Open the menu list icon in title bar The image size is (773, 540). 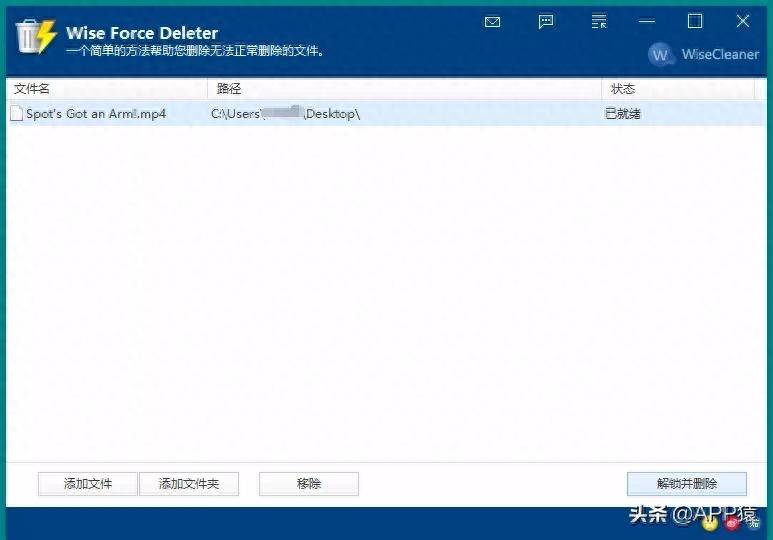(x=599, y=22)
